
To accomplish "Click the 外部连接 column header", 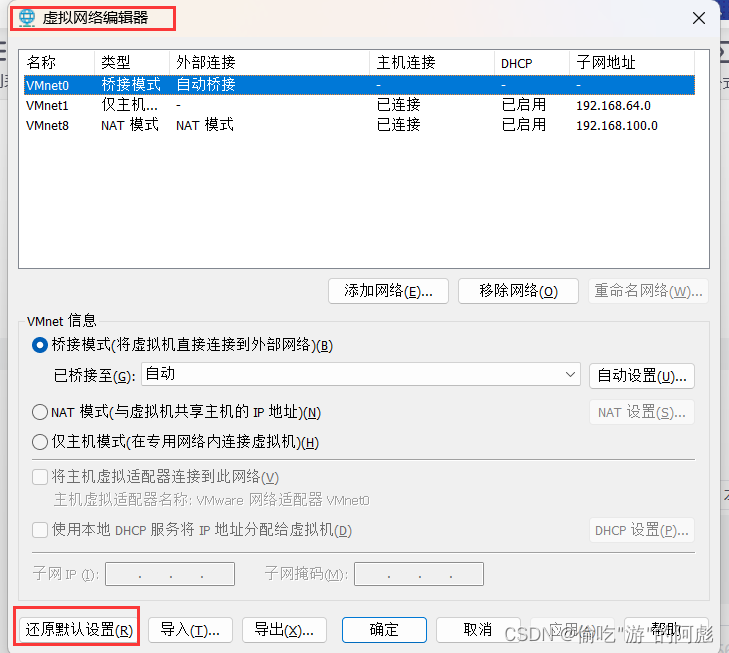I will point(270,62).
